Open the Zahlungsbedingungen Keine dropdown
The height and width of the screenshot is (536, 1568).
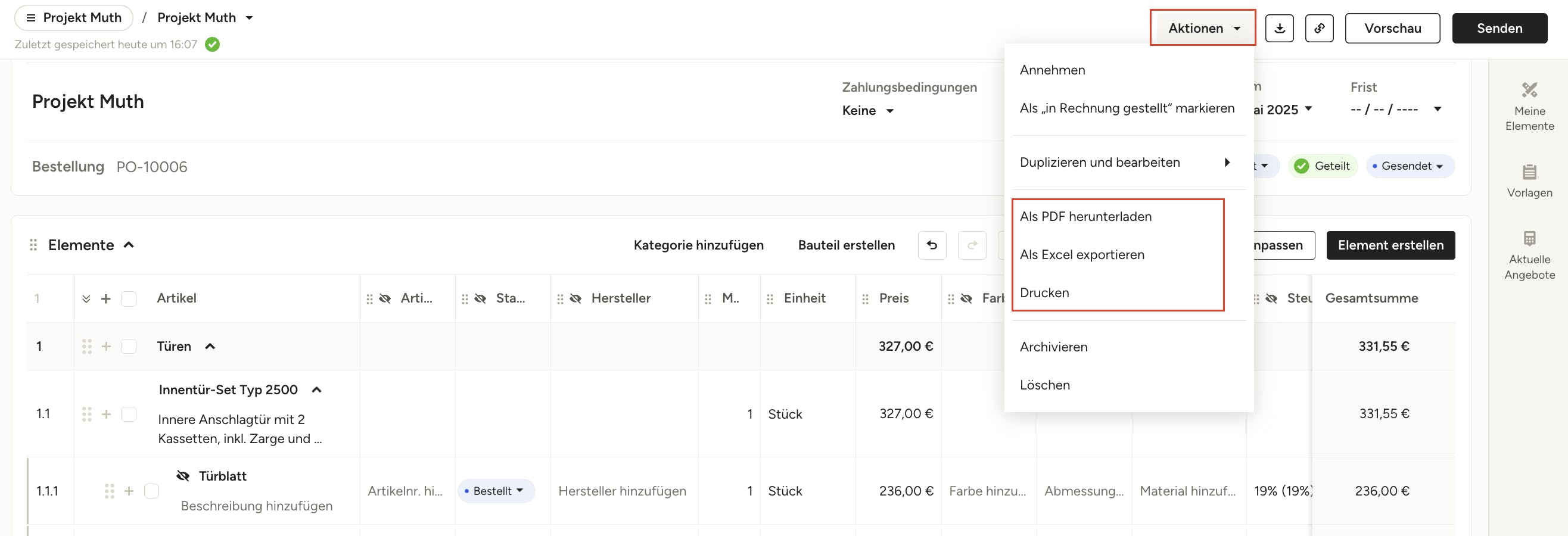[867, 111]
